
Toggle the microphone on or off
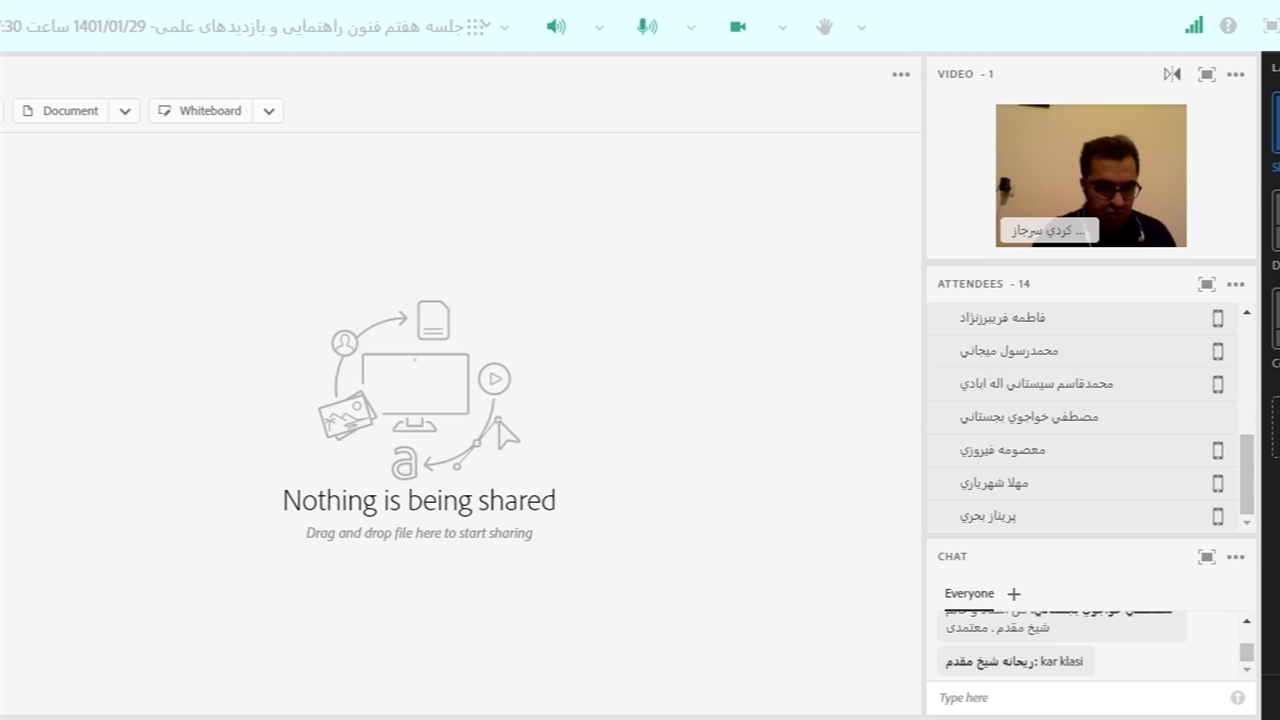(647, 27)
